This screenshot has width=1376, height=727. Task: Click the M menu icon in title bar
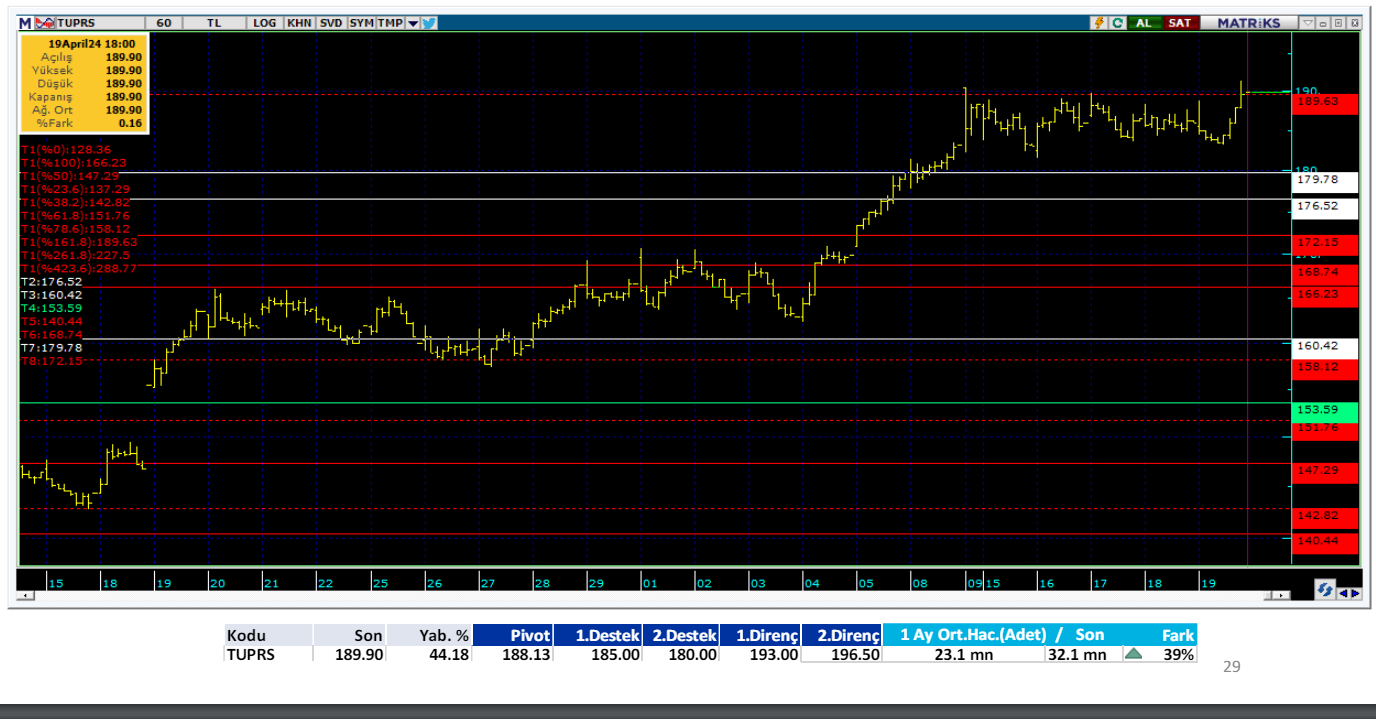25,22
